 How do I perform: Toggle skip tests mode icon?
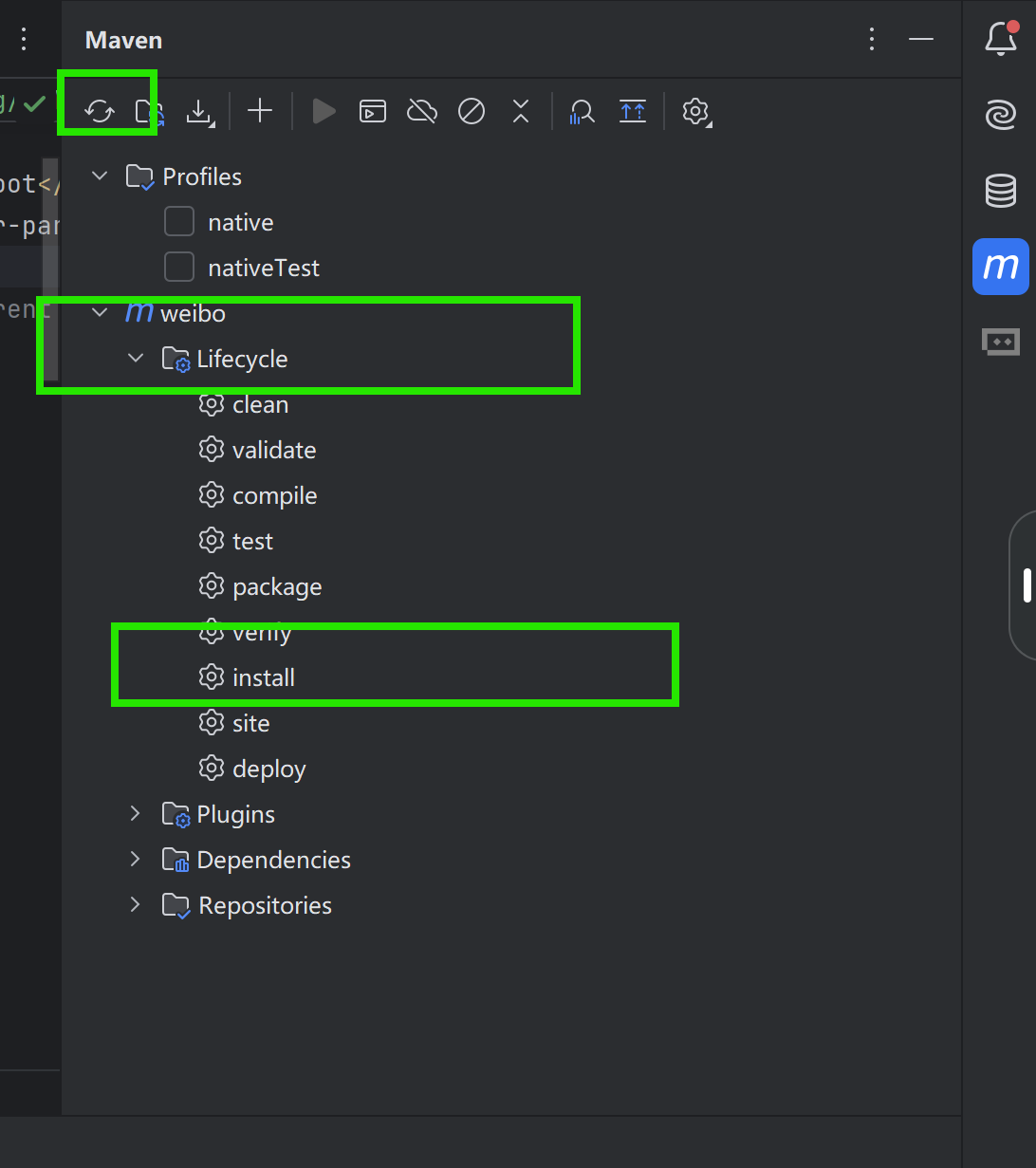[x=472, y=111]
